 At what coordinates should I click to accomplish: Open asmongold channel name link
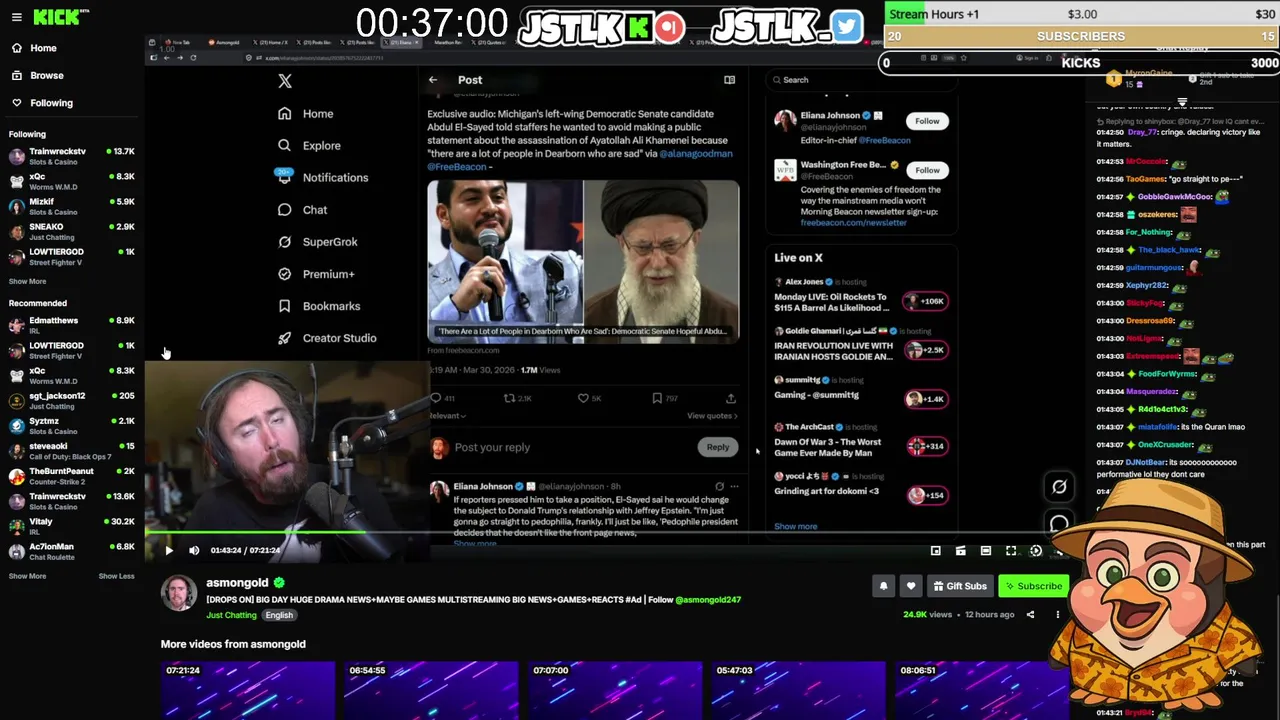pos(237,583)
